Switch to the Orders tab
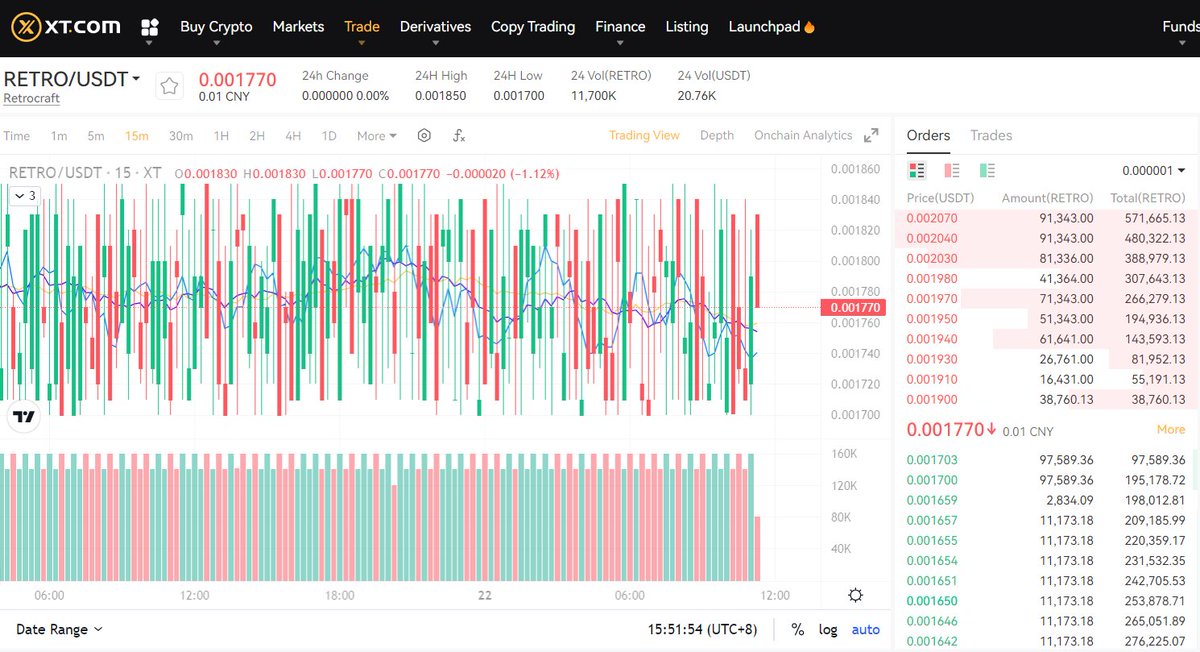The height and width of the screenshot is (652, 1200). 928,136
